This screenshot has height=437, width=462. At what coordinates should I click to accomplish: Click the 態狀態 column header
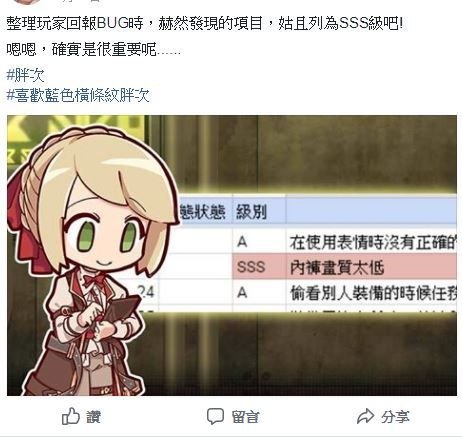203,211
